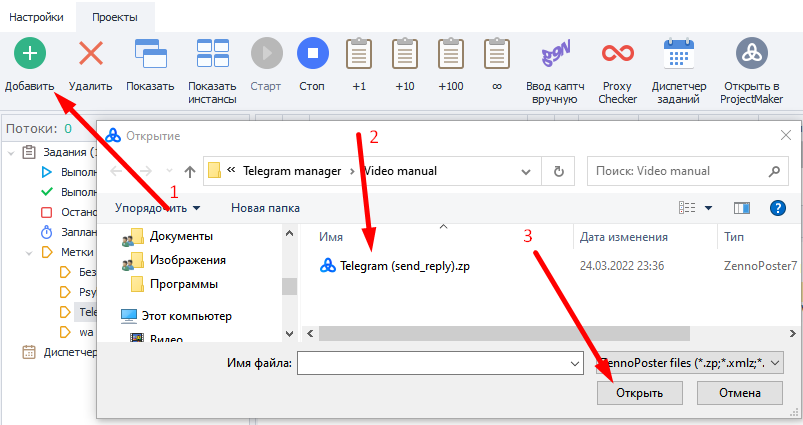Screen dimensions: 803x425
Task: Collapse the Метки tree node
Action: click(x=29, y=252)
